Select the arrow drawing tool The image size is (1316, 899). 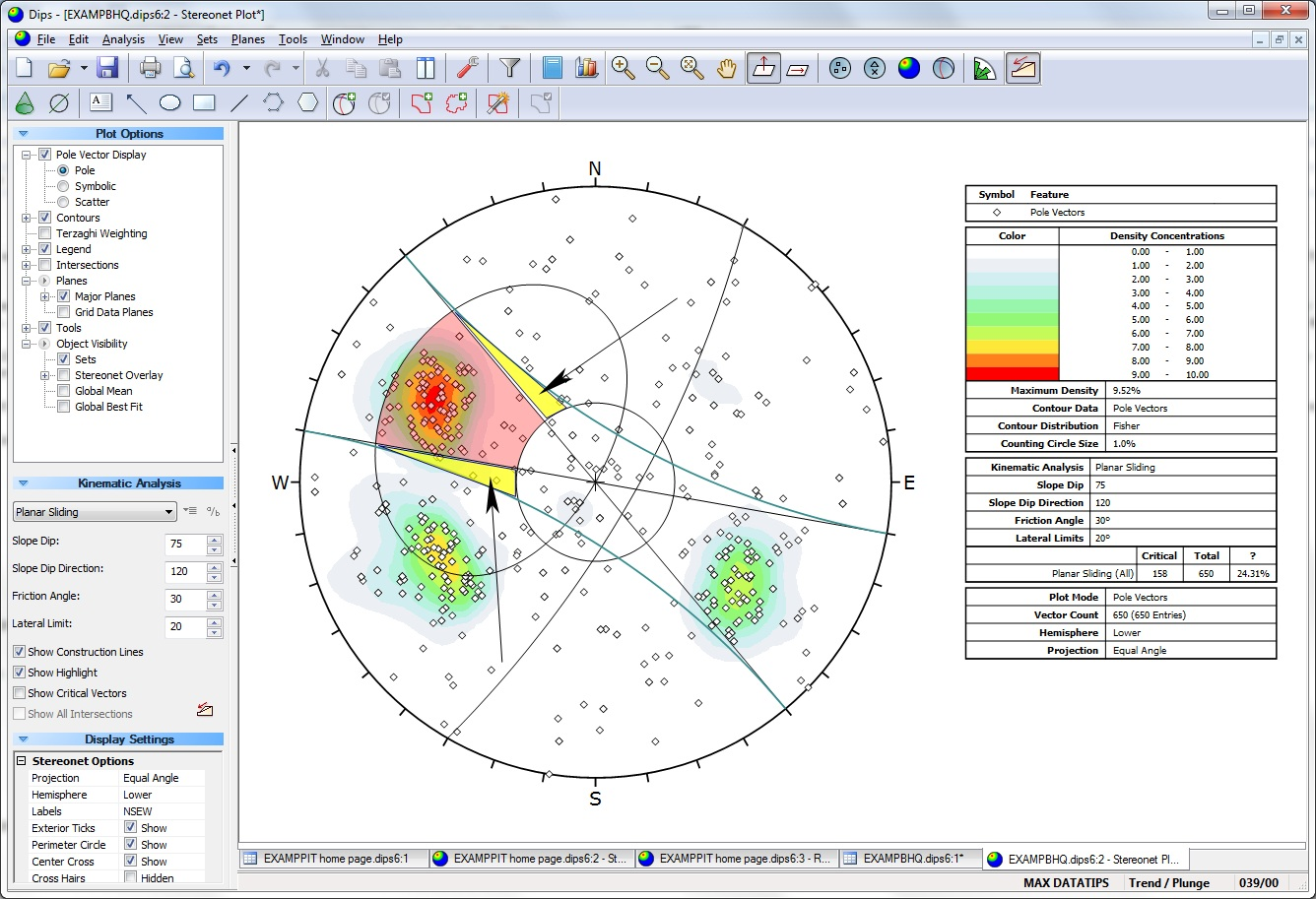click(x=136, y=103)
